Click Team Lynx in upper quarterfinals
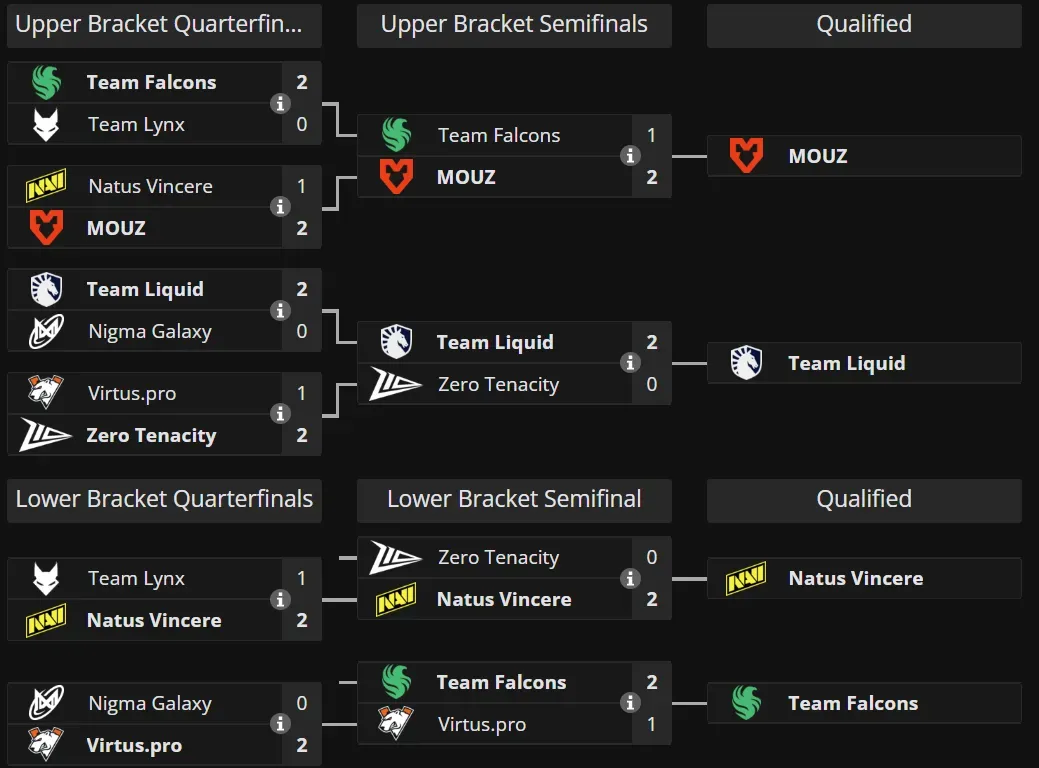The width and height of the screenshot is (1039, 768). [136, 124]
